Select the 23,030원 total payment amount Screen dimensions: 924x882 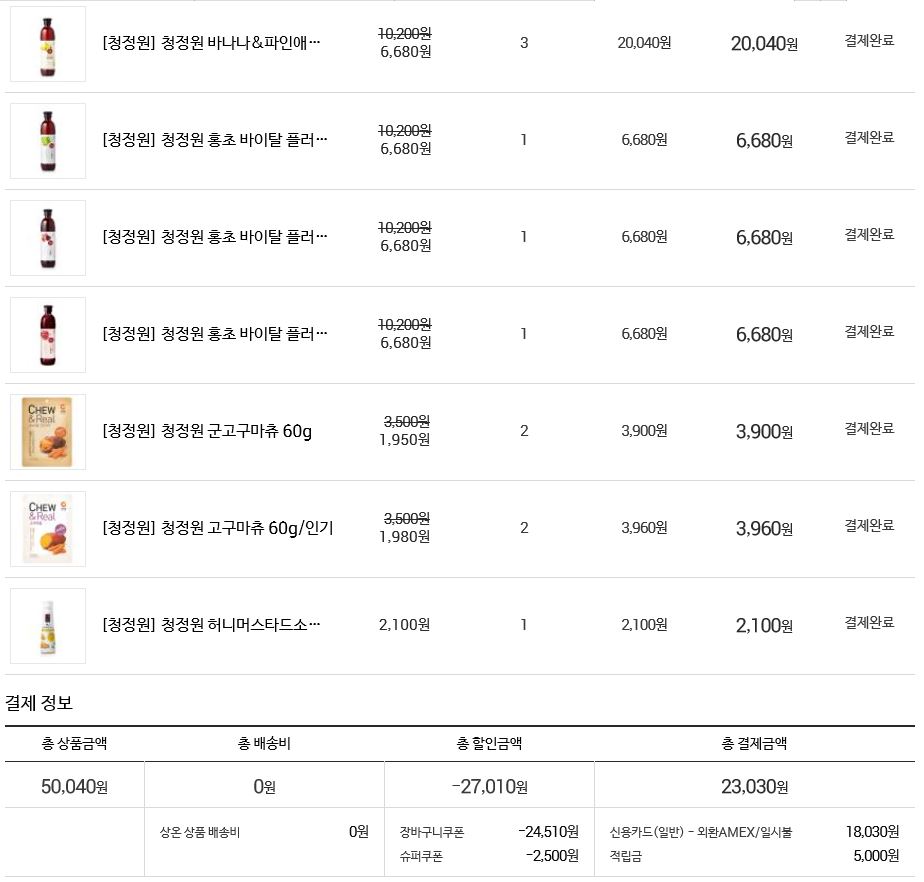point(754,787)
